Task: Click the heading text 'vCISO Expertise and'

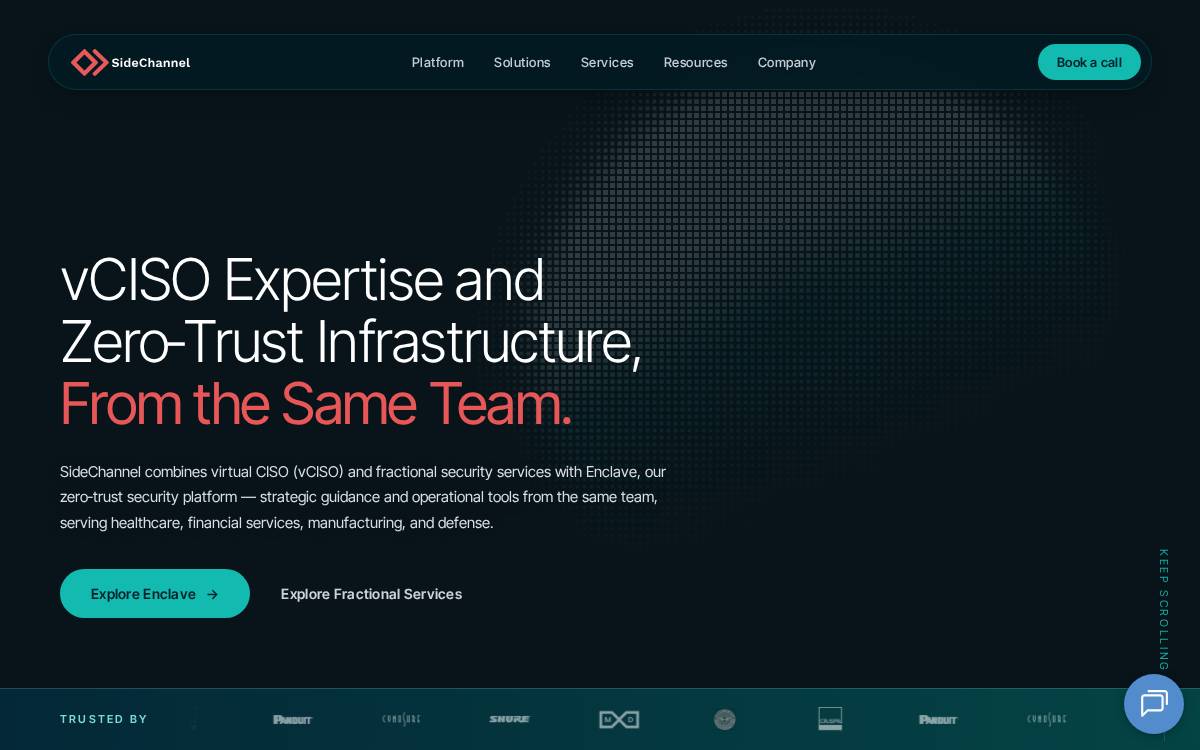Action: click(x=302, y=280)
